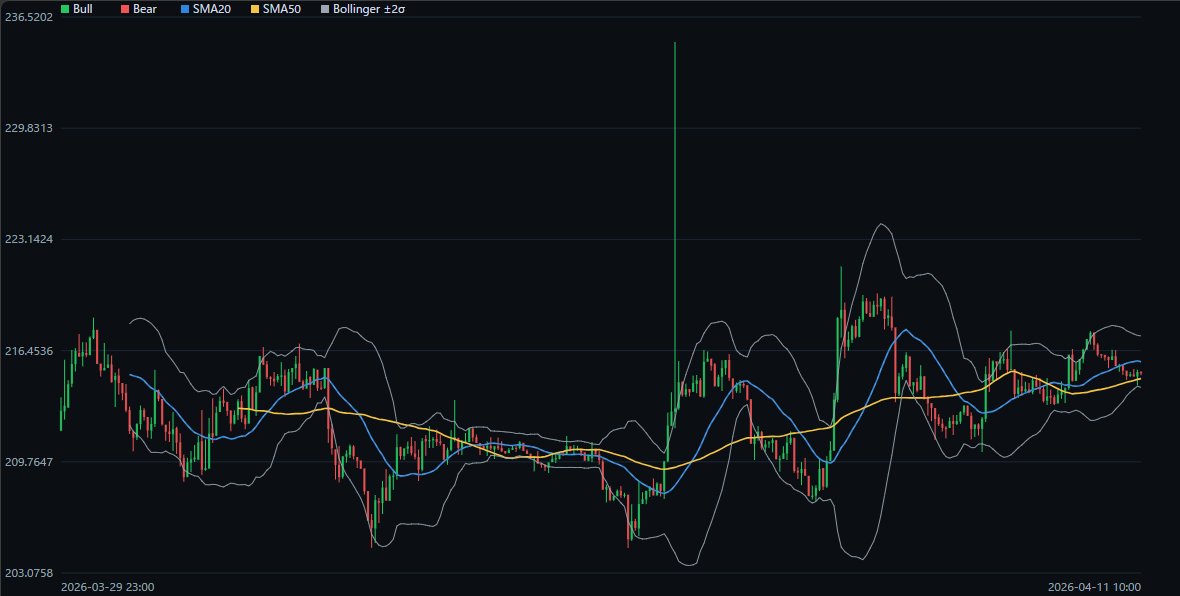Viewport: 1180px width, 596px height.
Task: Toggle the Bear series legend label
Action: point(144,8)
